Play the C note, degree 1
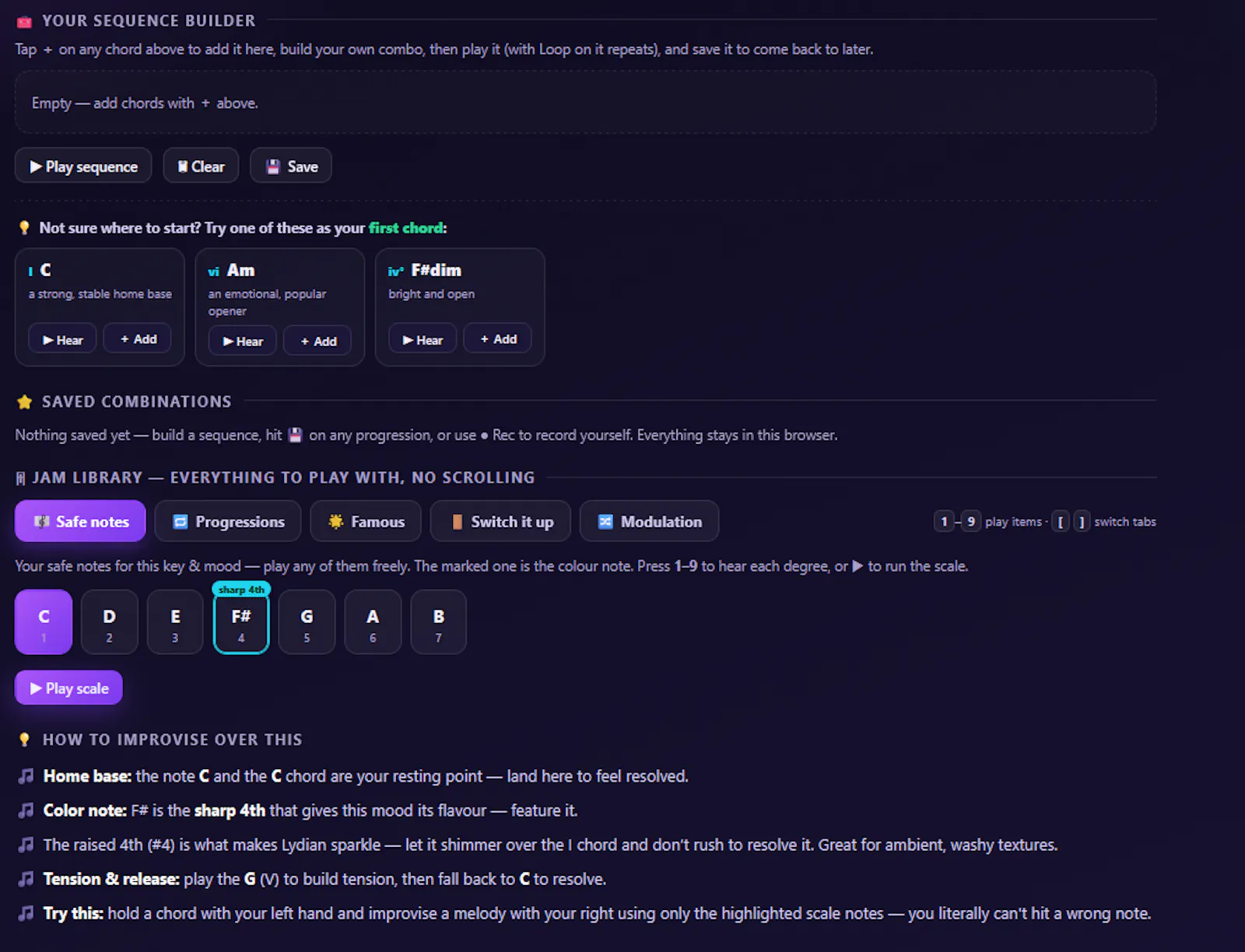1245x952 pixels. [44, 622]
